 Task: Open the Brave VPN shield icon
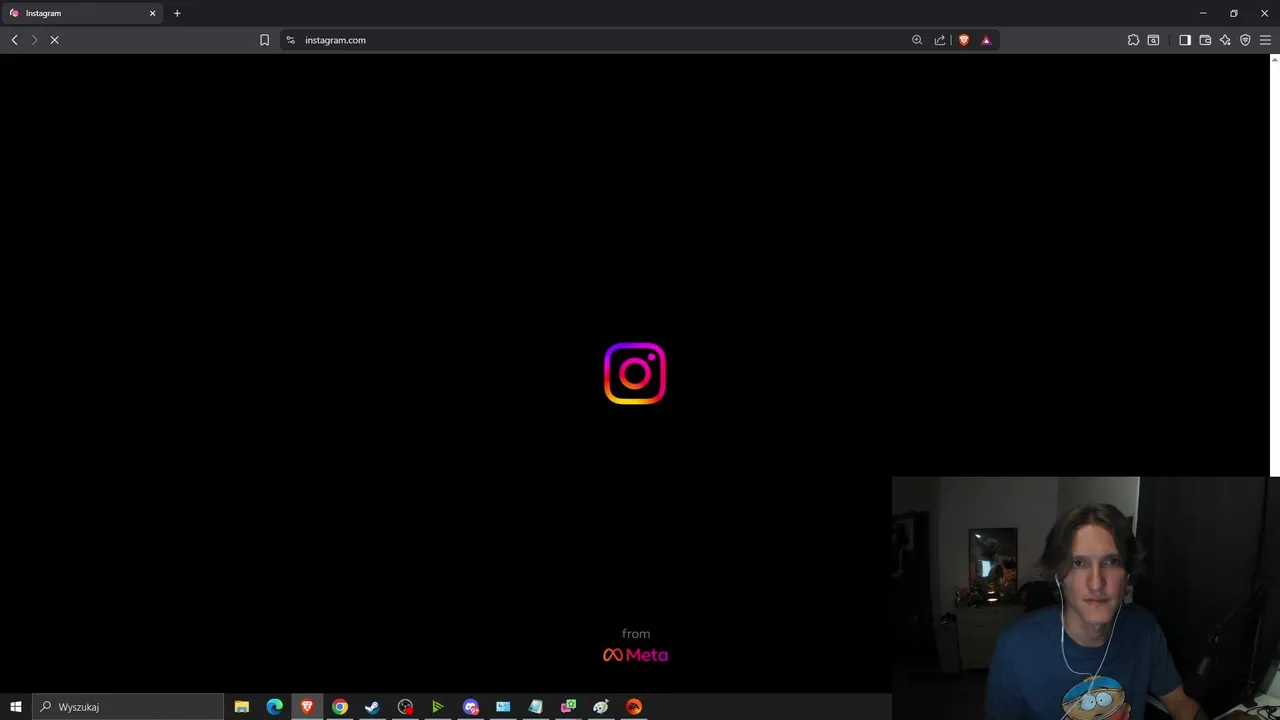click(1245, 40)
